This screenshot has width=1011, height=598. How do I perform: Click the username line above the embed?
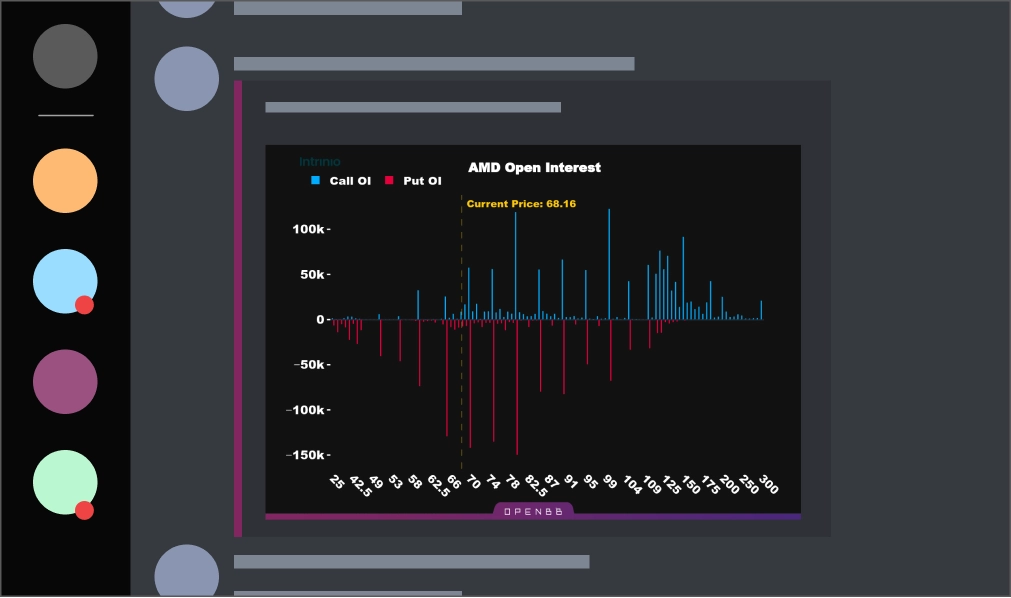pos(435,64)
